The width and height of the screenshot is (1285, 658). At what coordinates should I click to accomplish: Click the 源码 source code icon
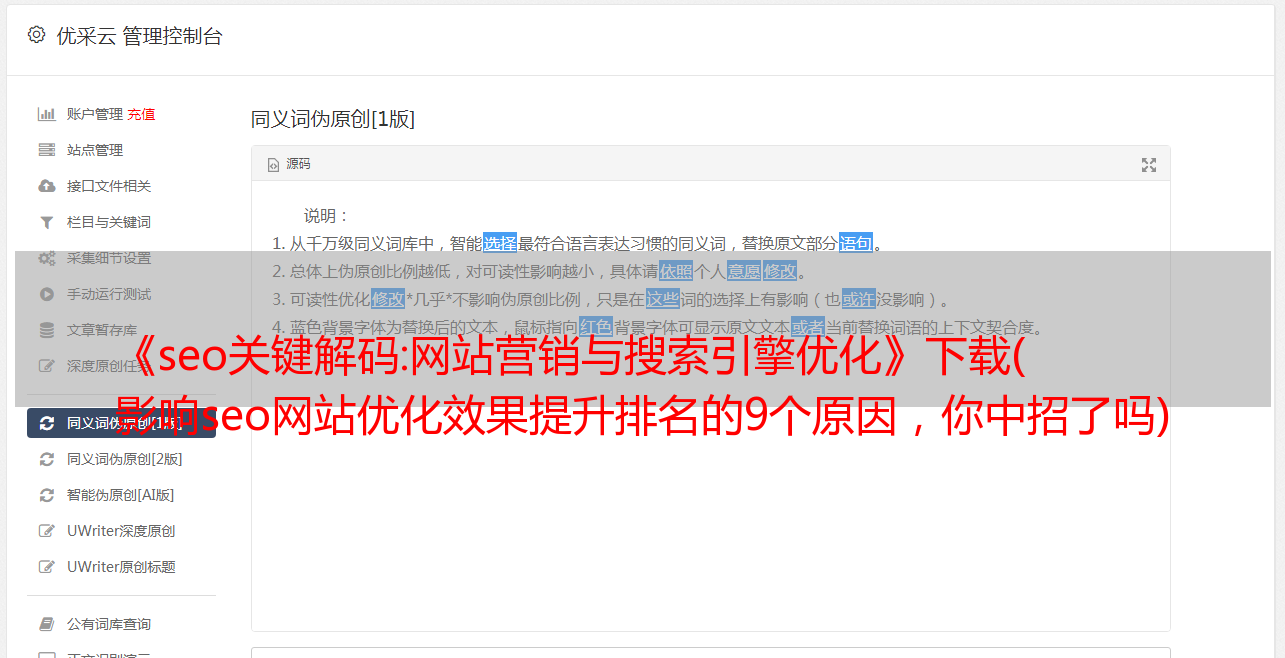pos(273,165)
